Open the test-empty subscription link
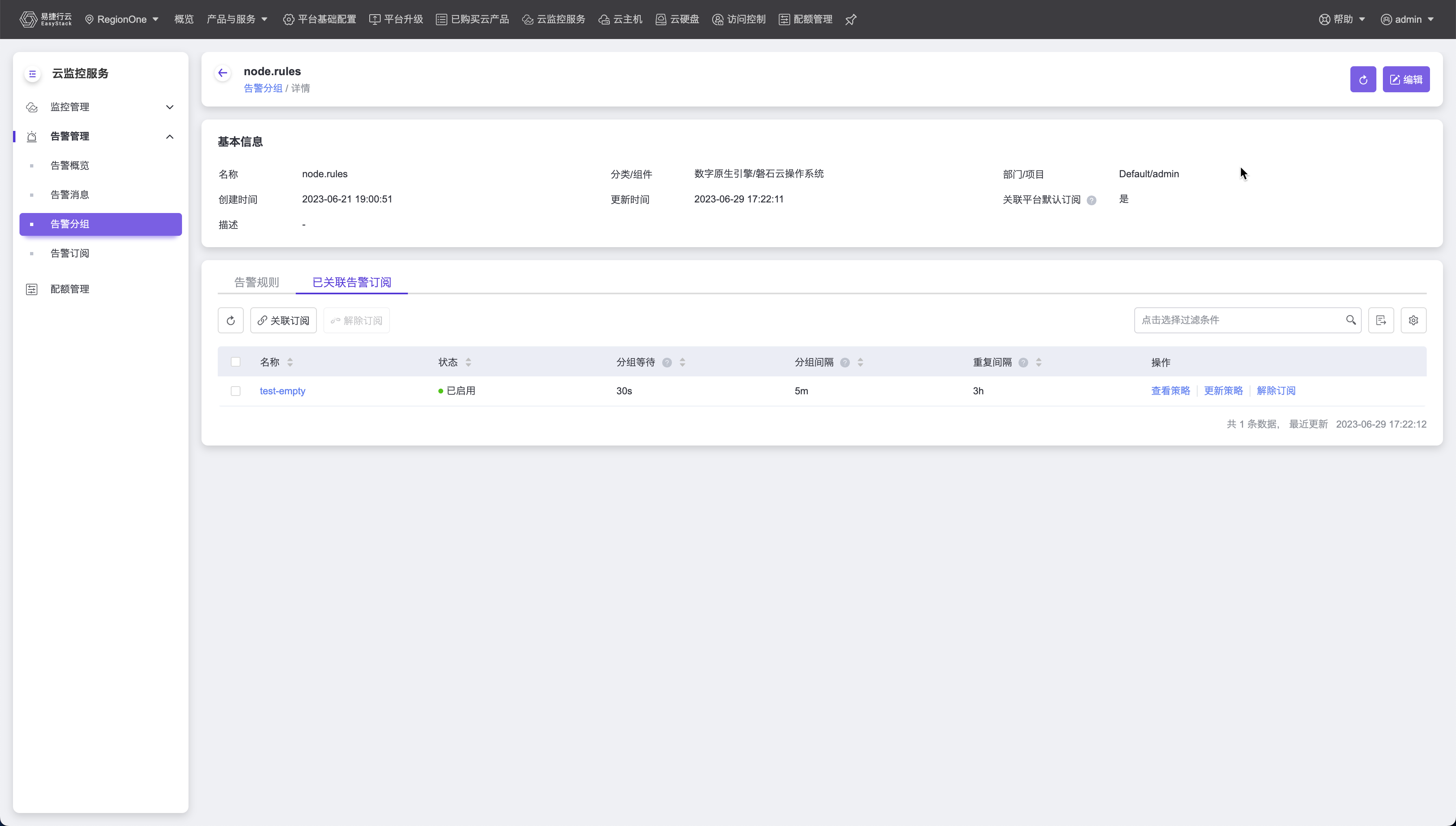 282,391
